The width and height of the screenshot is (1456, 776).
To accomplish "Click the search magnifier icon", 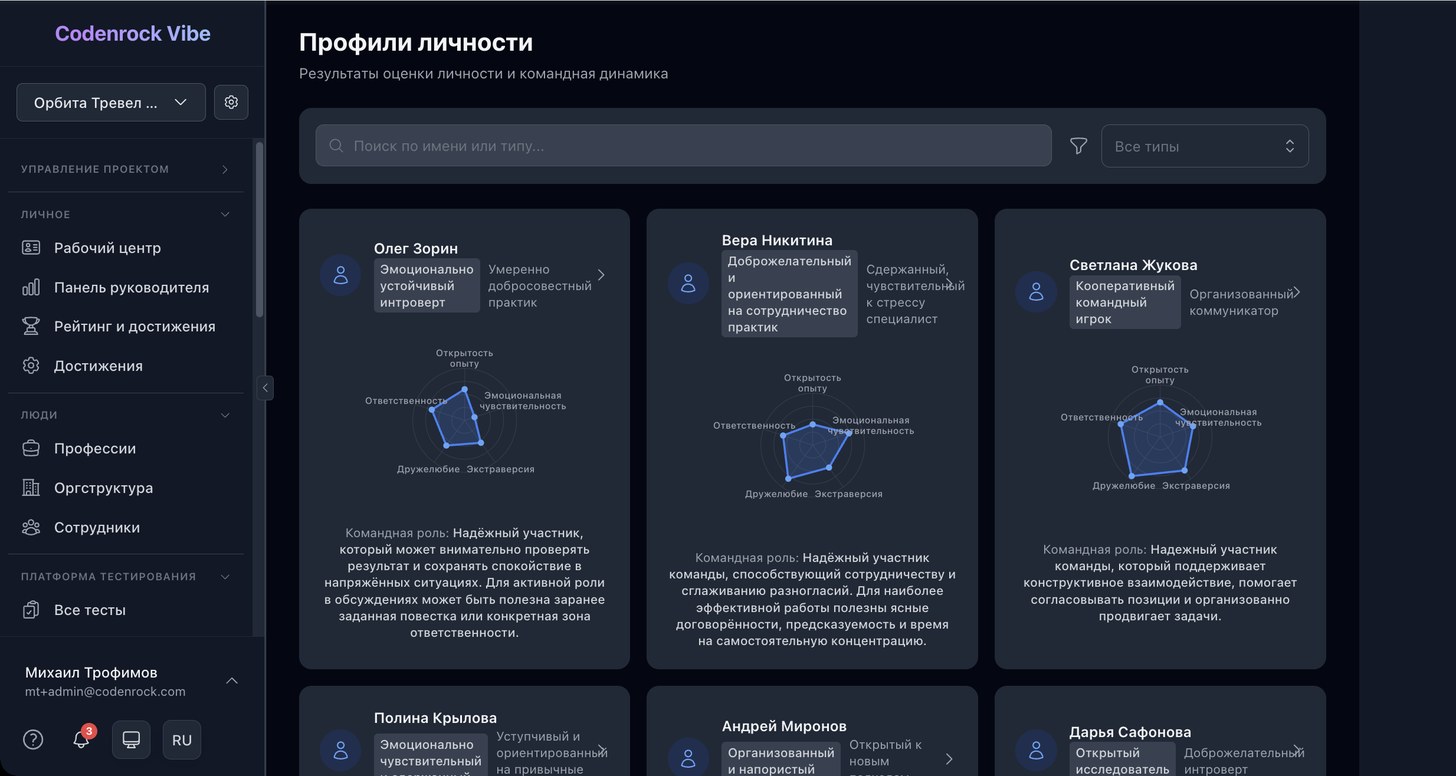I will (337, 146).
